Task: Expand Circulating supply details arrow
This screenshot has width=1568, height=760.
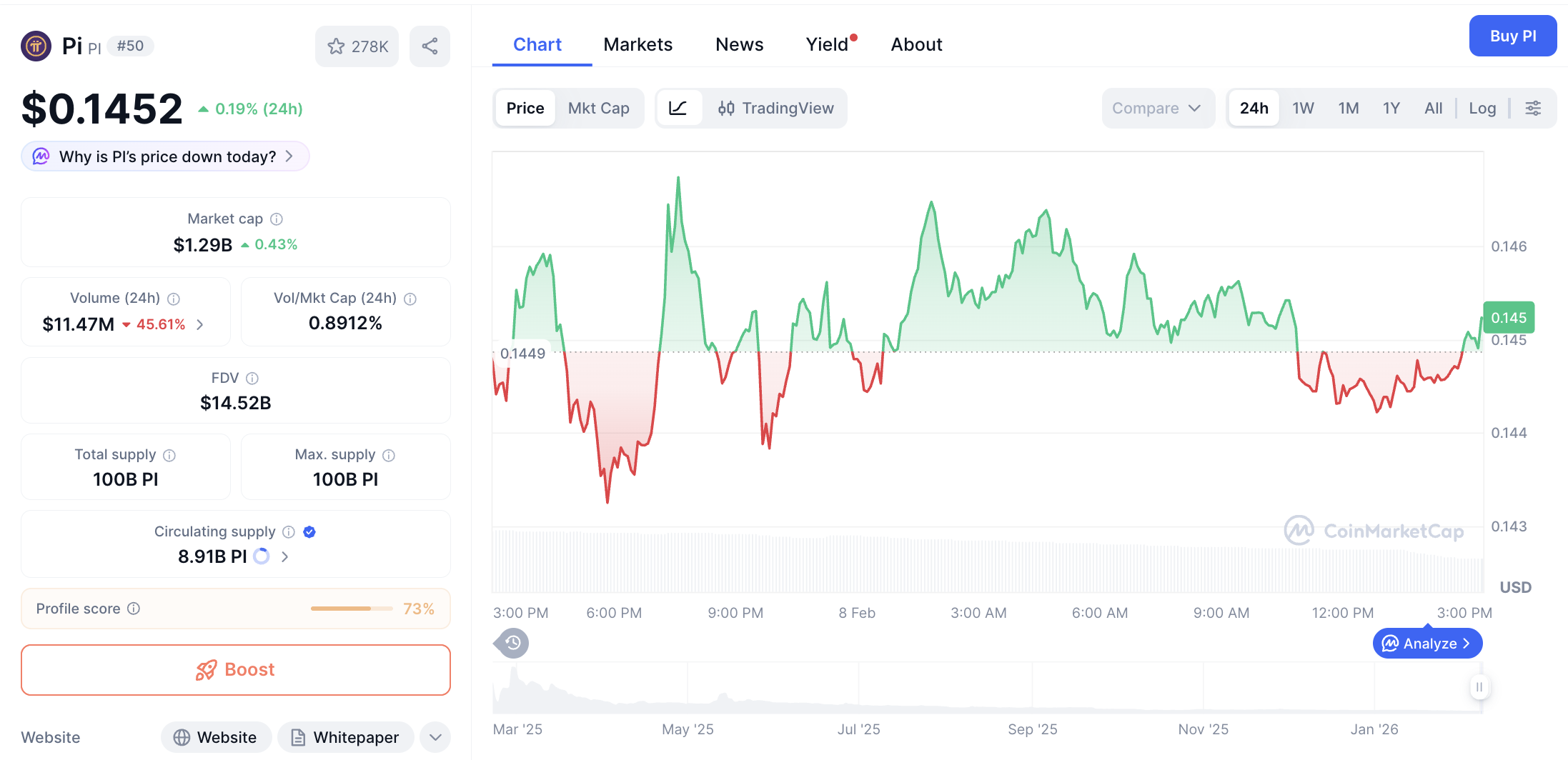Action: [x=284, y=556]
